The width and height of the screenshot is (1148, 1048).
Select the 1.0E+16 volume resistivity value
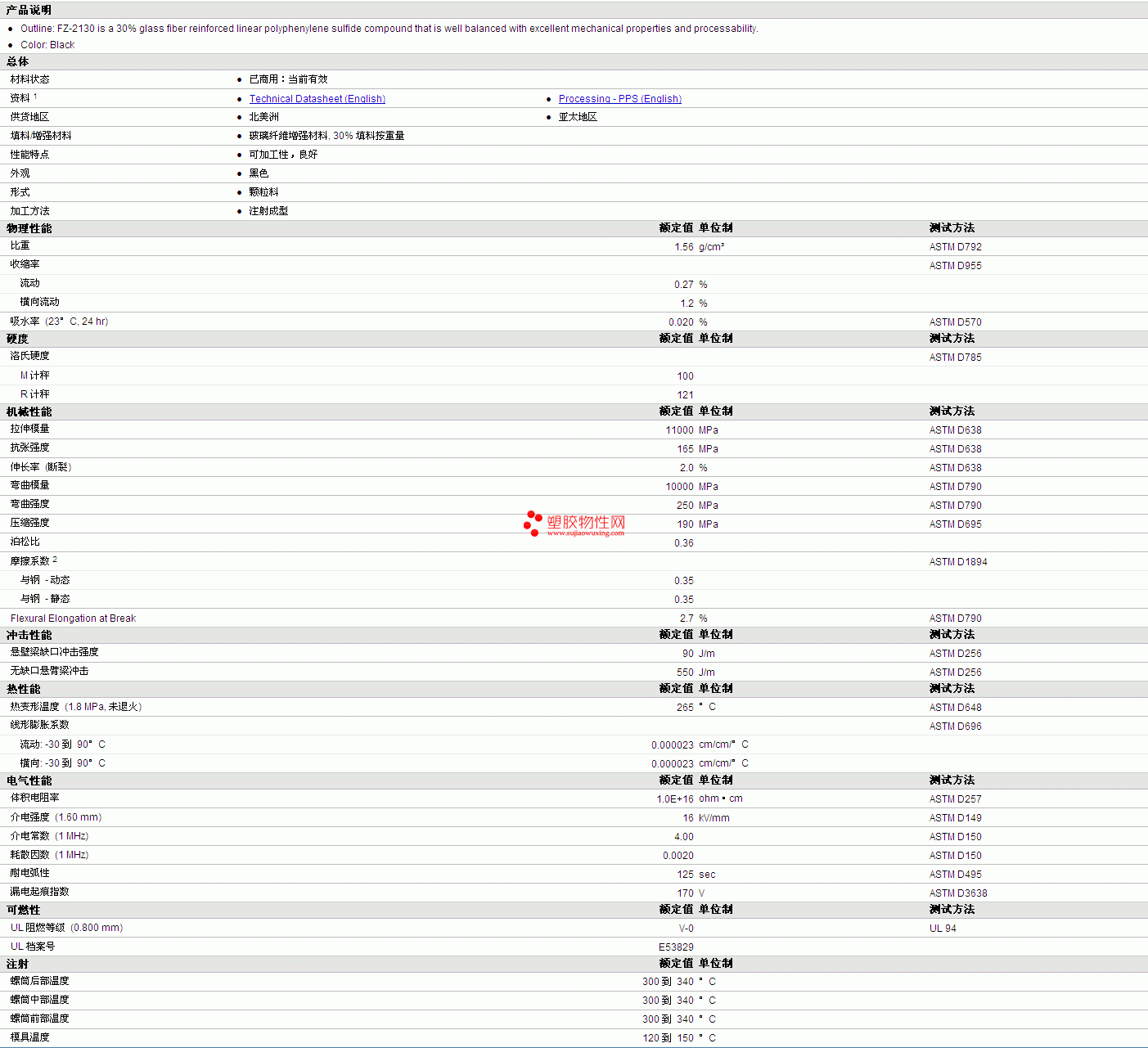(x=674, y=799)
